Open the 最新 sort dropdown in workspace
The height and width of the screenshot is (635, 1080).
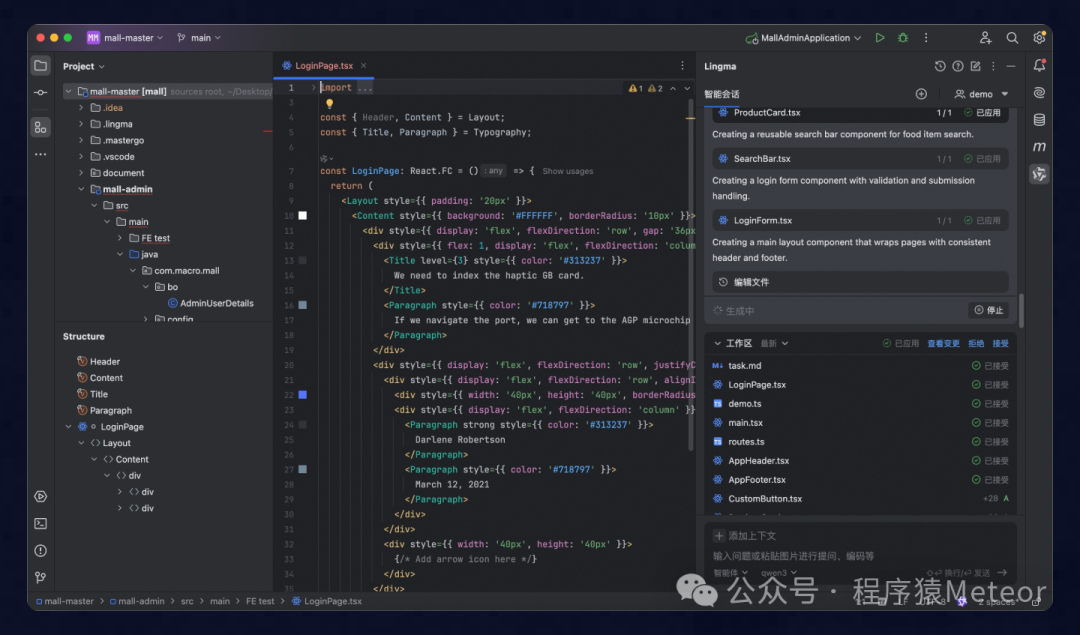coord(774,343)
